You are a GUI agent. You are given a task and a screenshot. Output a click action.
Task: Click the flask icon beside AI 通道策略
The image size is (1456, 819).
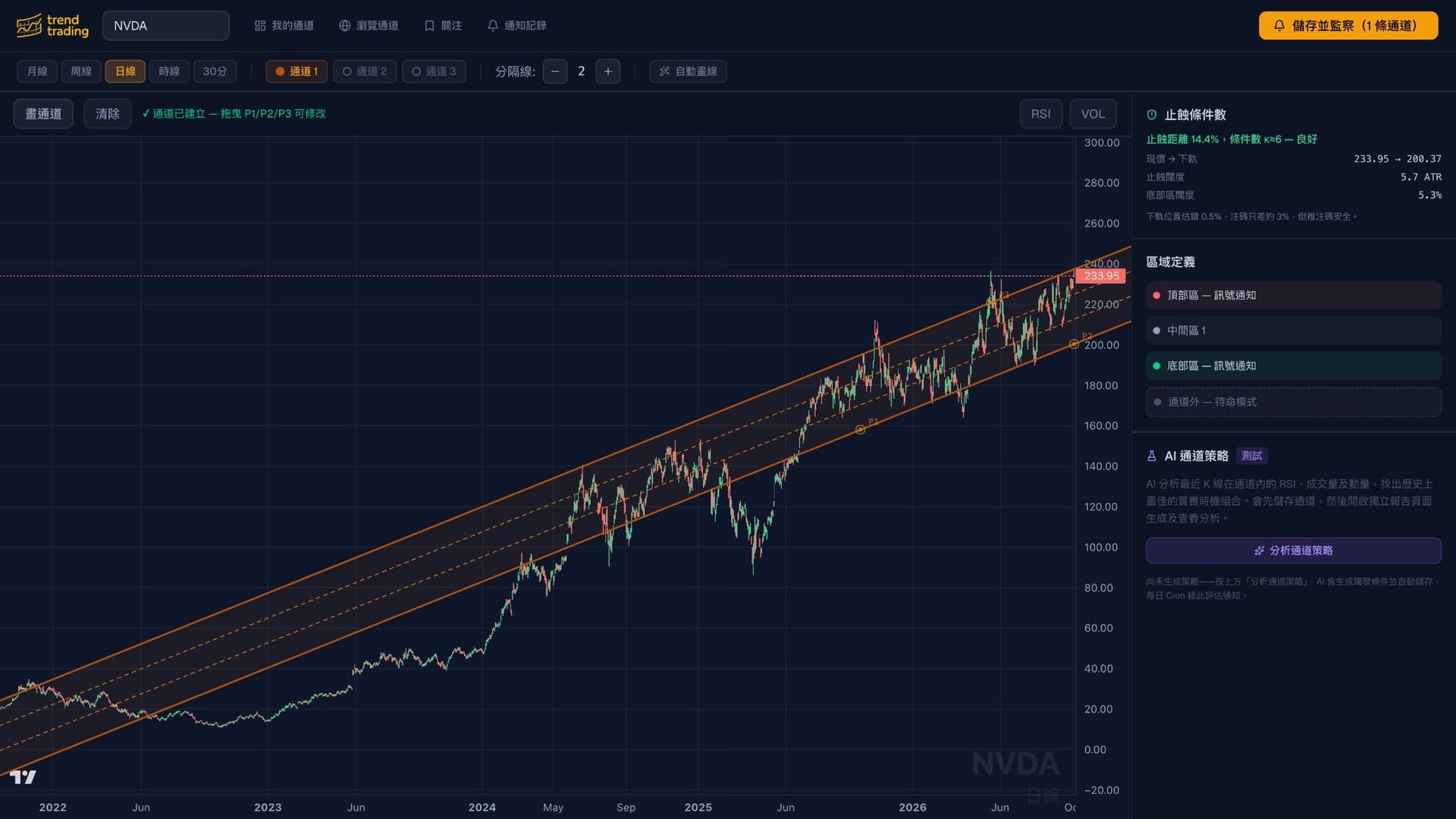1152,456
